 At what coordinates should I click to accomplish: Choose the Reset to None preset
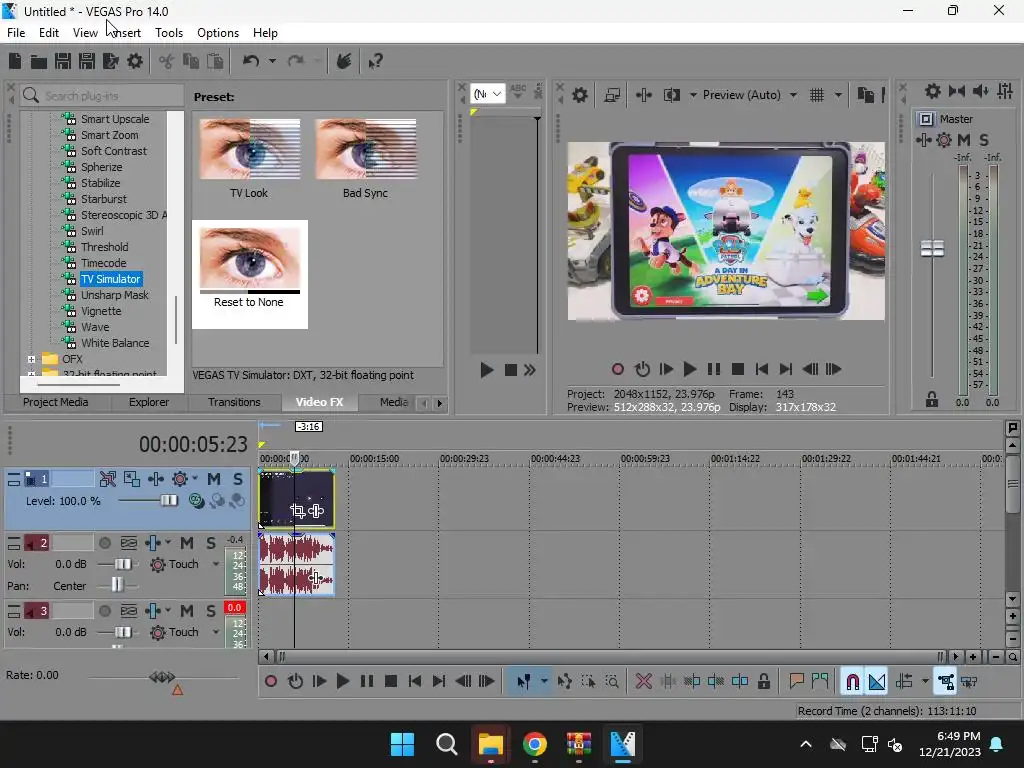[249, 274]
